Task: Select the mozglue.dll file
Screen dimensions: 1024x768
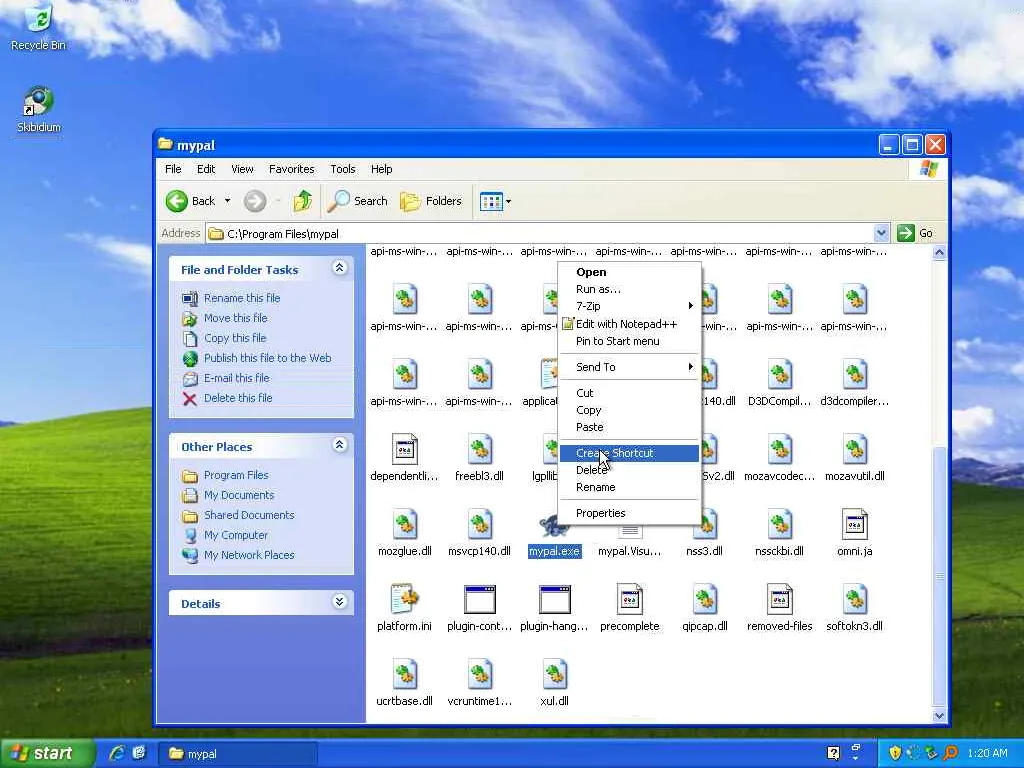Action: click(404, 533)
